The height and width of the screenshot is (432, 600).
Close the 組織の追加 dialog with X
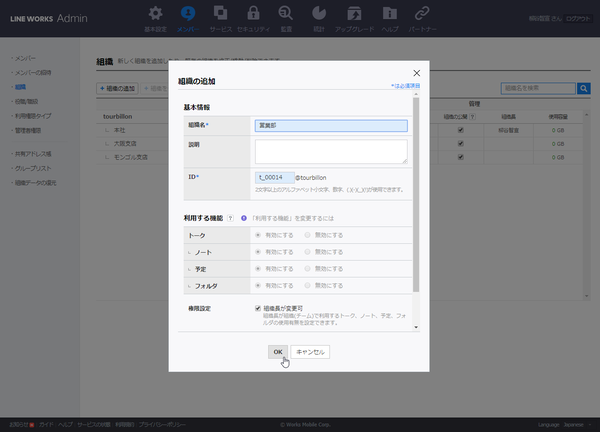(416, 73)
